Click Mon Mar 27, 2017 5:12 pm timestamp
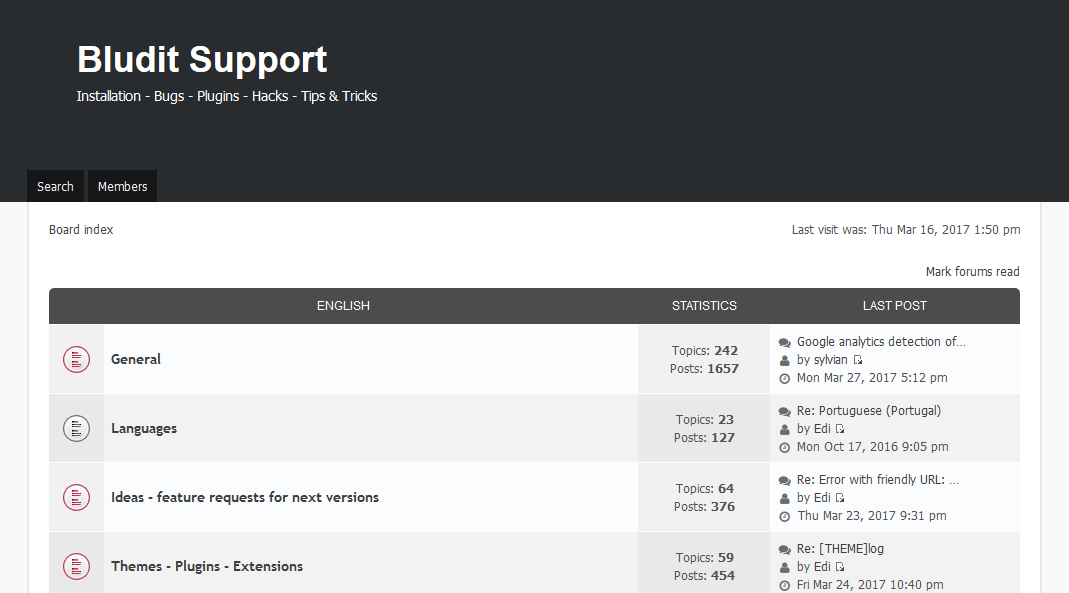 click(872, 378)
